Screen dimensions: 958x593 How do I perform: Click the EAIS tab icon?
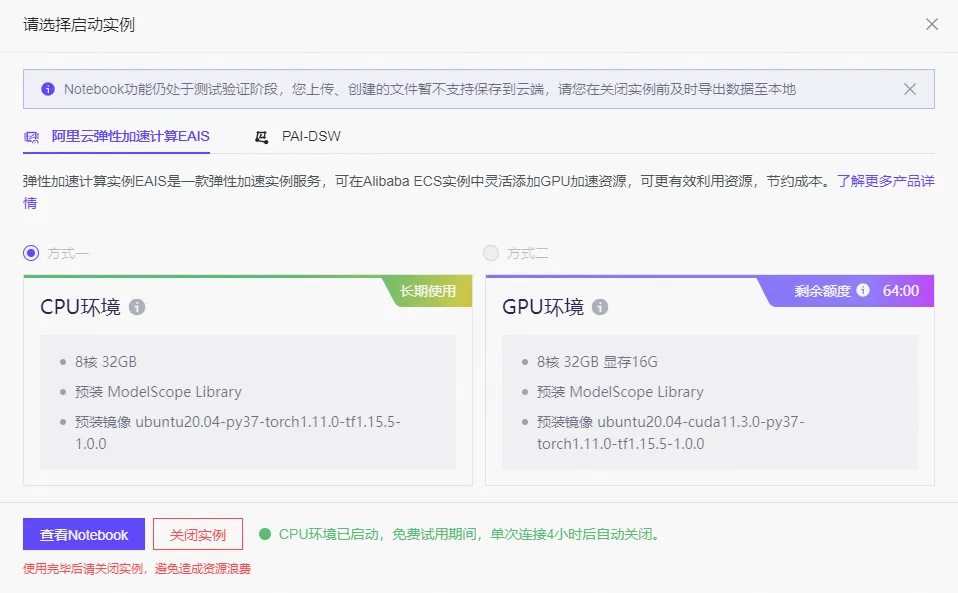[x=32, y=137]
